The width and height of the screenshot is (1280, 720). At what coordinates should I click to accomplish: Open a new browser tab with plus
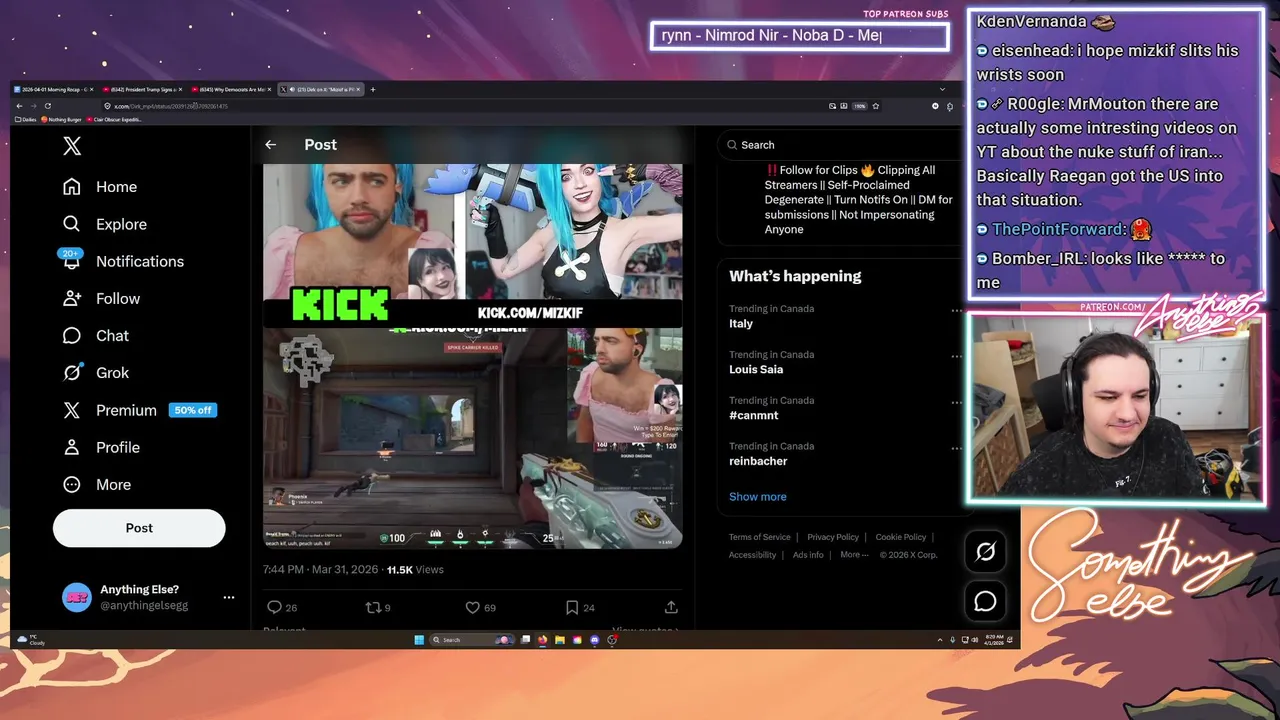click(373, 90)
